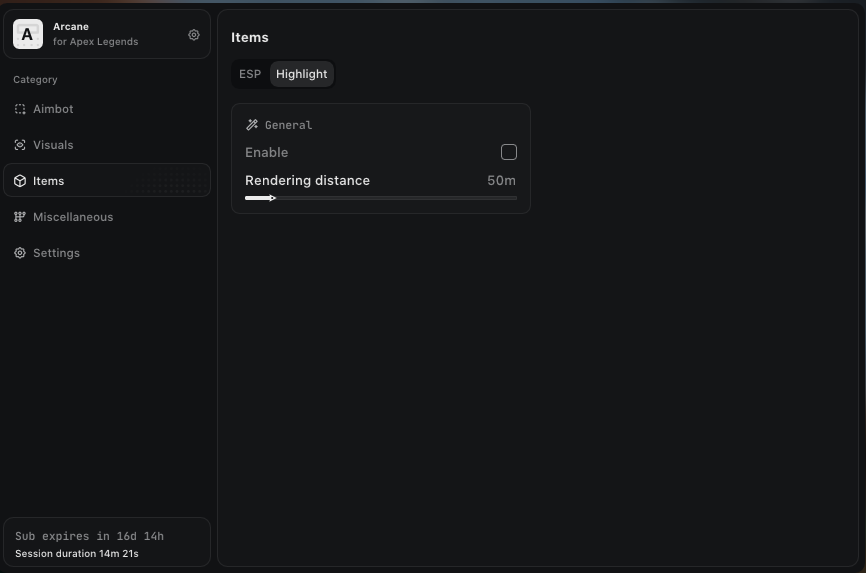This screenshot has height=573, width=866.
Task: Click the Arcane "A" logo
Action: click(x=27, y=34)
